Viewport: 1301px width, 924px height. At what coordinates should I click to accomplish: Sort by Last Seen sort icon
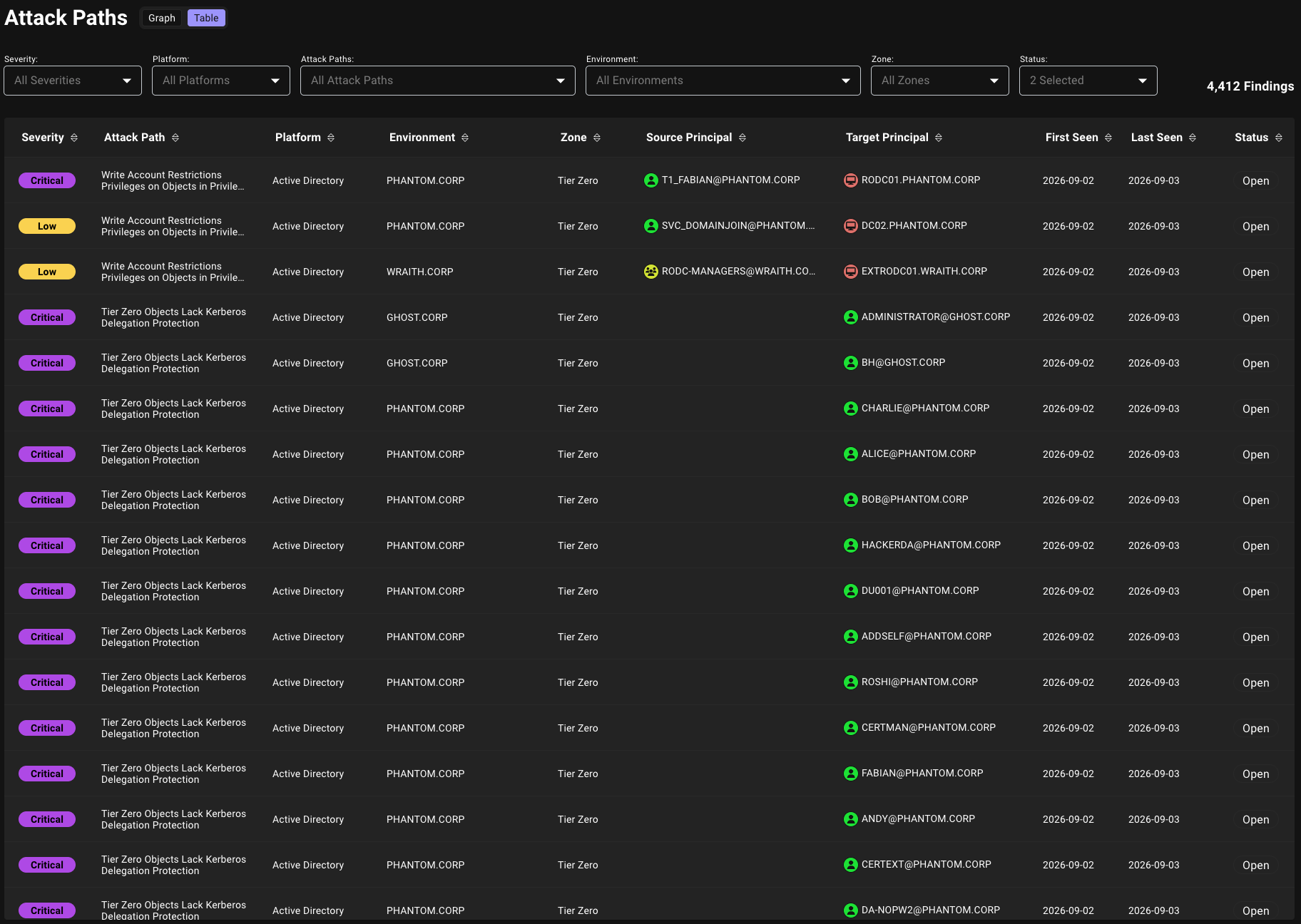pos(1193,138)
